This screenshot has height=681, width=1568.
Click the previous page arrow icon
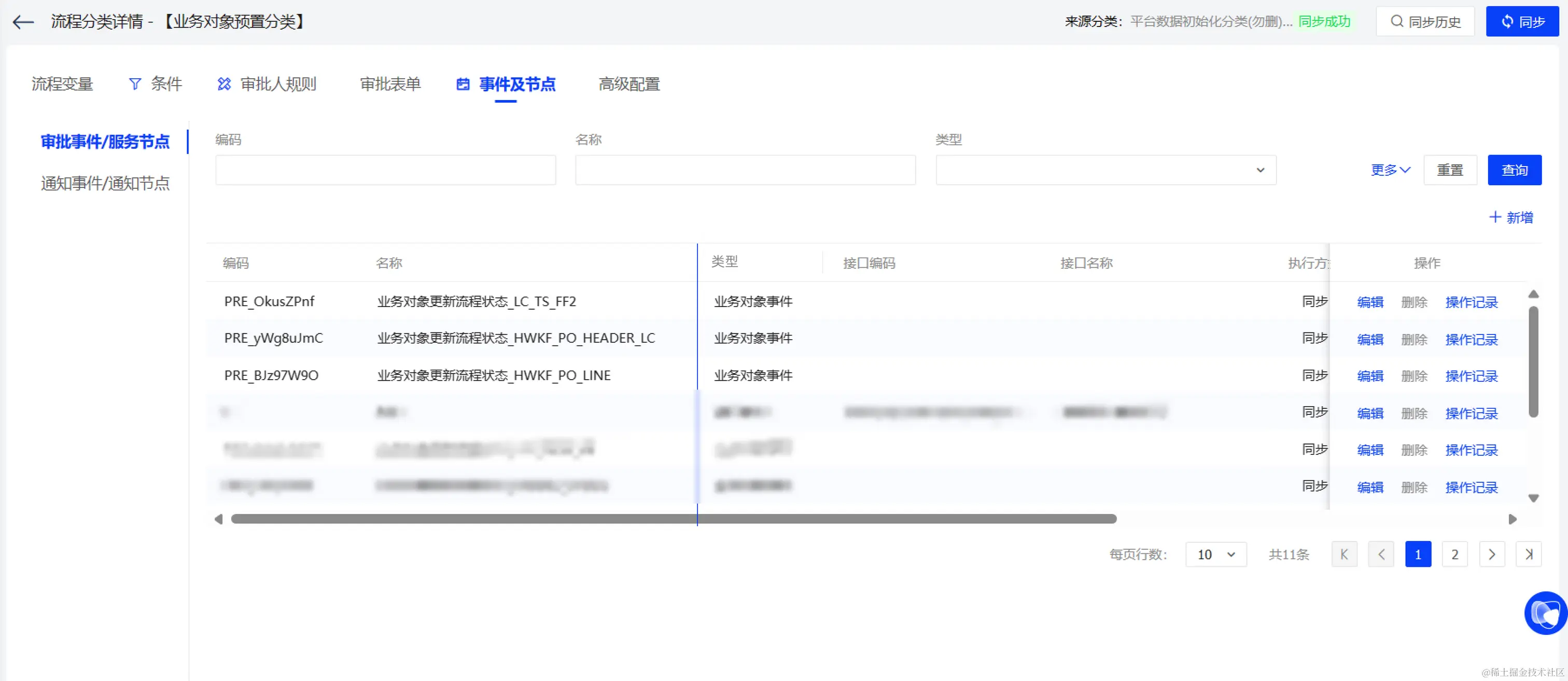tap(1380, 554)
